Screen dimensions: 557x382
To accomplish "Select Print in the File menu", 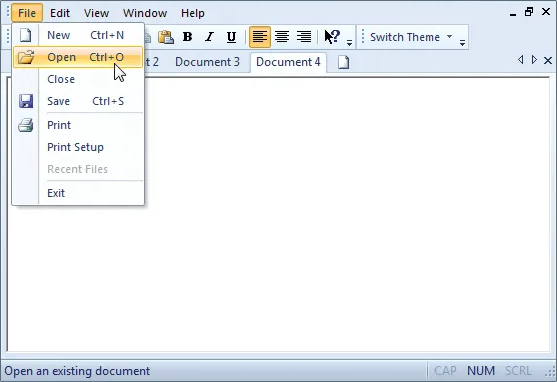I will tap(78, 125).
